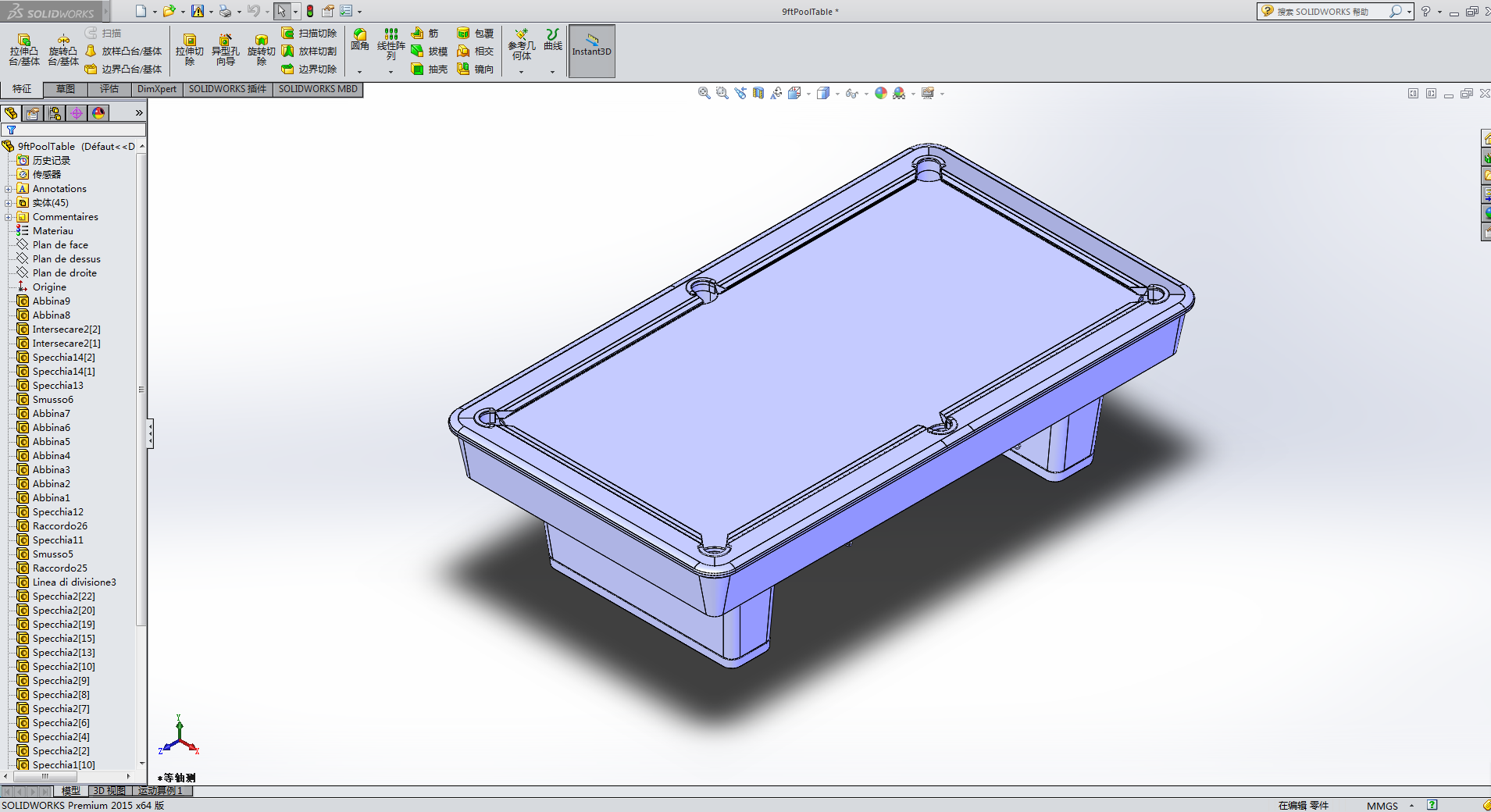Click the rebuild traffic-light icon

click(310, 12)
